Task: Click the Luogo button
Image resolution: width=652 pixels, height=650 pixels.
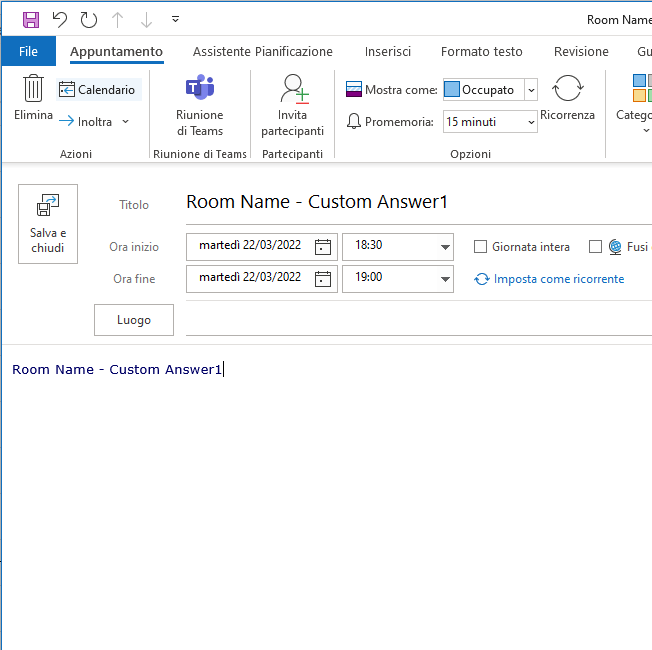Action: (134, 320)
